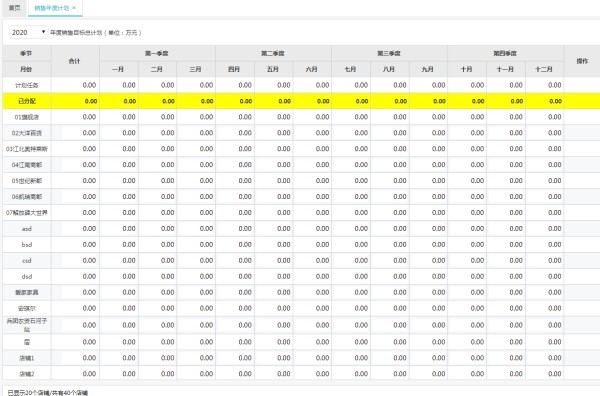Select the row label starting with 07
Viewport: 600px width, 396px height.
(27, 213)
